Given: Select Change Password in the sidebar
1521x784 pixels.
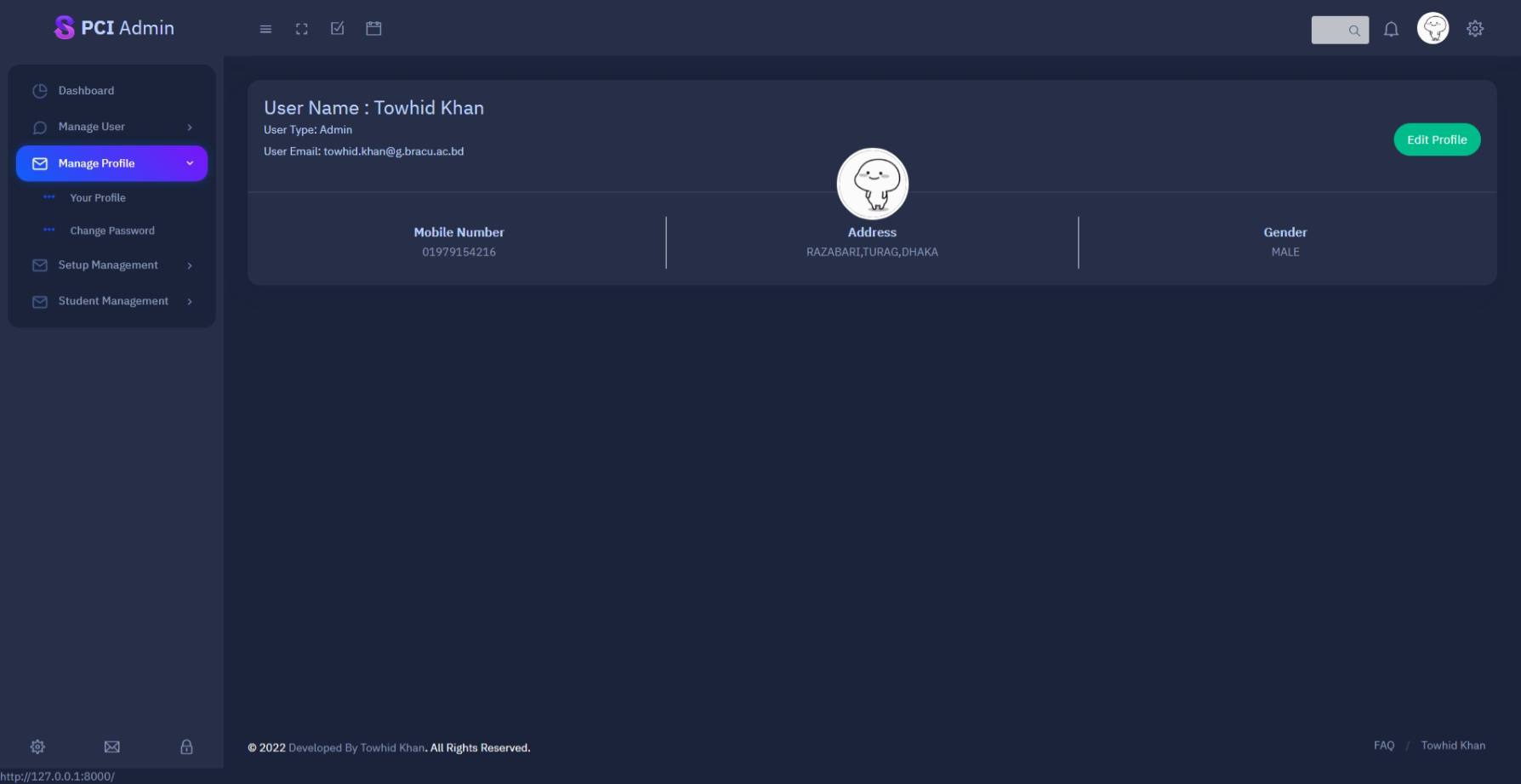Looking at the screenshot, I should (x=111, y=230).
